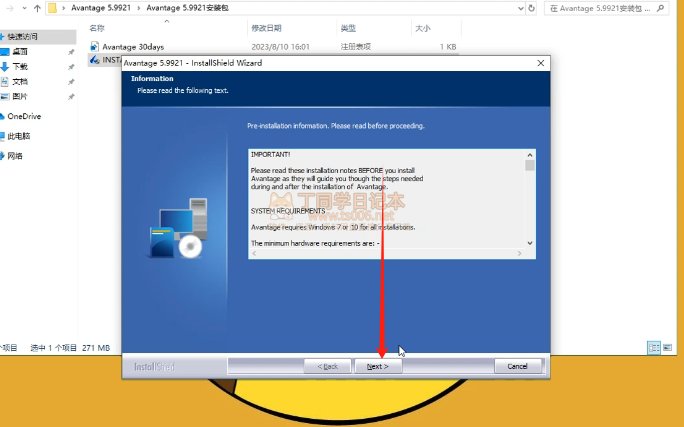Click the Pictures icon in sidebar

(x=4, y=96)
